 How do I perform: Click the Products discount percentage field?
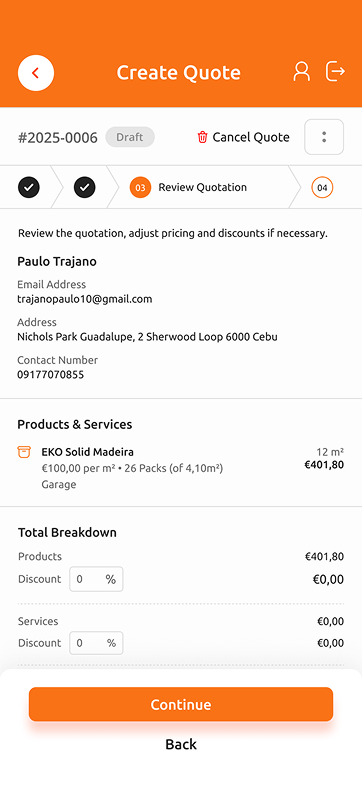pos(96,579)
